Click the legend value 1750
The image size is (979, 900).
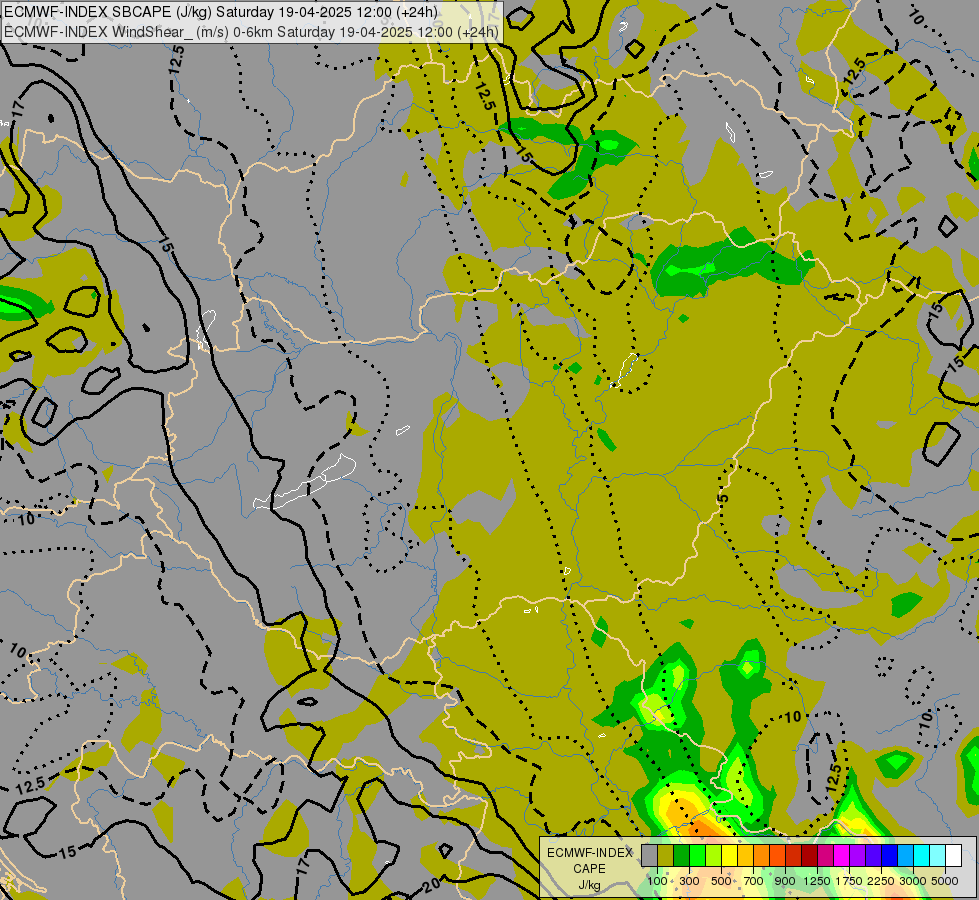[849, 881]
